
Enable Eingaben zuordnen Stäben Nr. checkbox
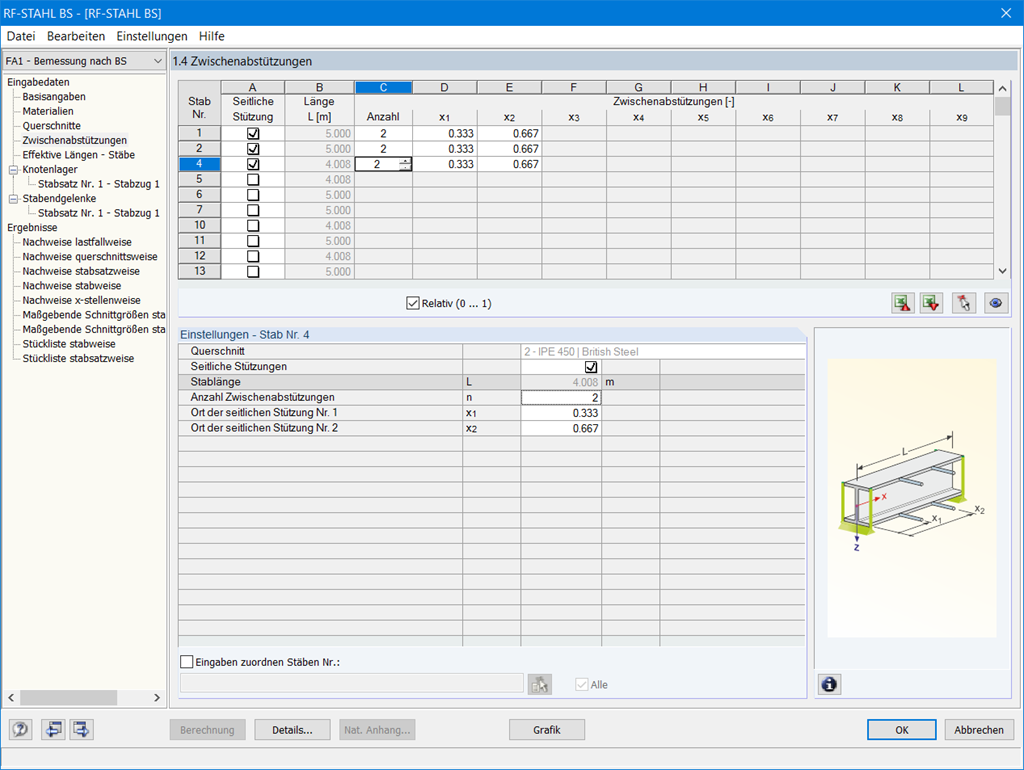coord(187,662)
